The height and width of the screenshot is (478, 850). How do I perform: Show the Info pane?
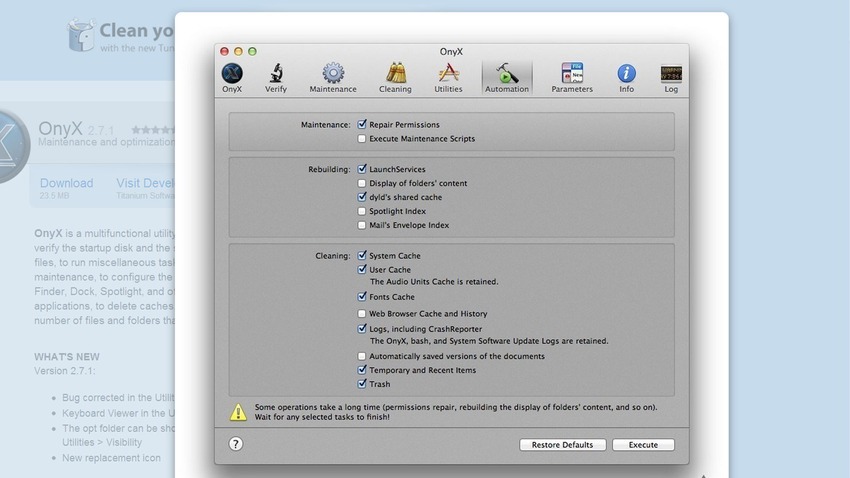coord(626,76)
